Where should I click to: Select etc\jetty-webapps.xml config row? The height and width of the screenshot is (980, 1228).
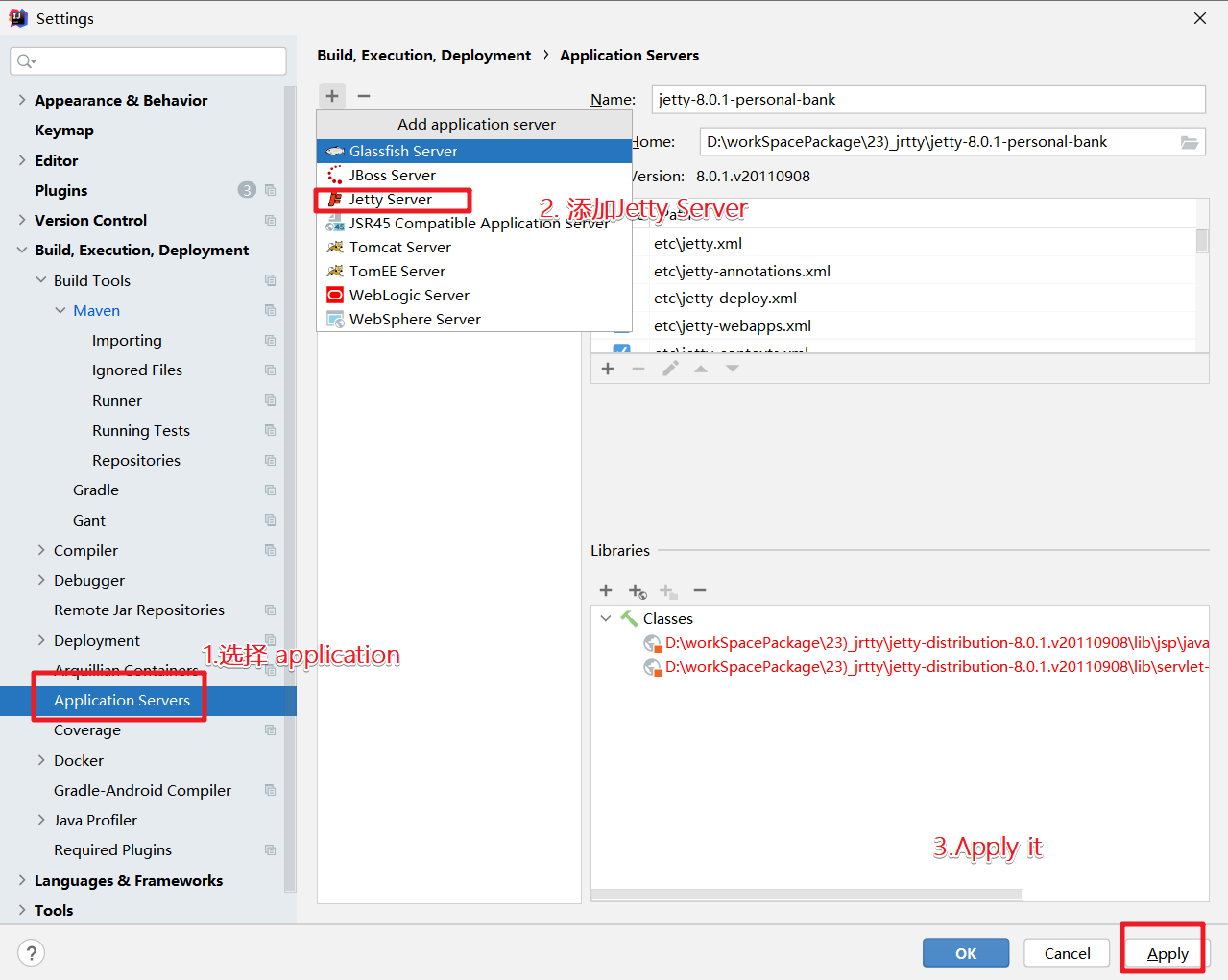893,325
